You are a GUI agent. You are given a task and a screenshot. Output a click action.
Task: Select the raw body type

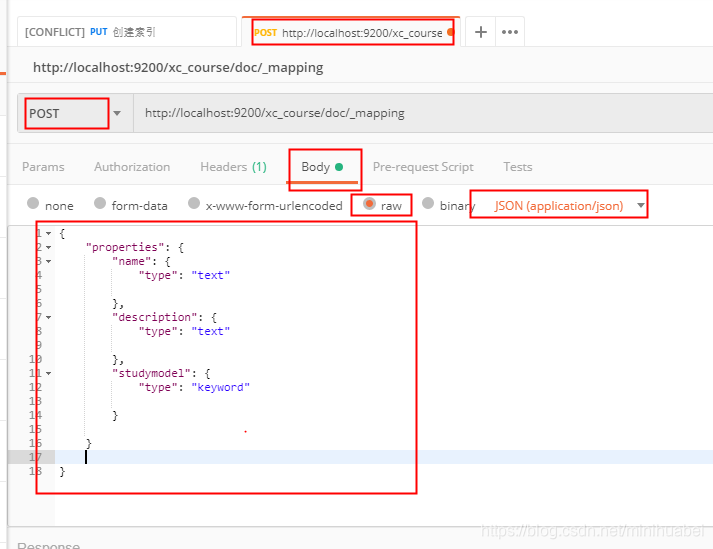tap(369, 204)
